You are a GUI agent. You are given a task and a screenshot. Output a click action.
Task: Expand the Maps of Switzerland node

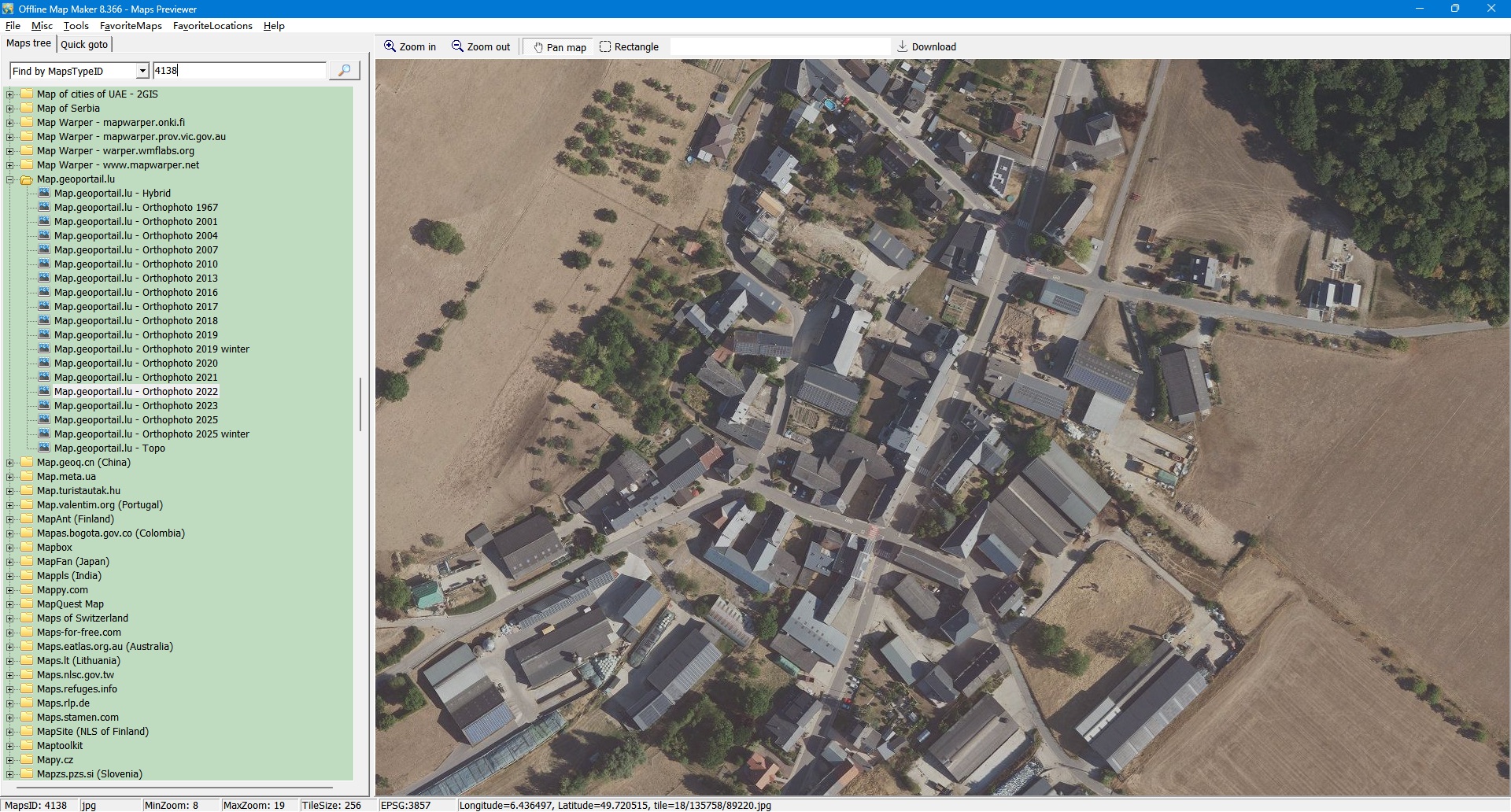tap(10, 618)
